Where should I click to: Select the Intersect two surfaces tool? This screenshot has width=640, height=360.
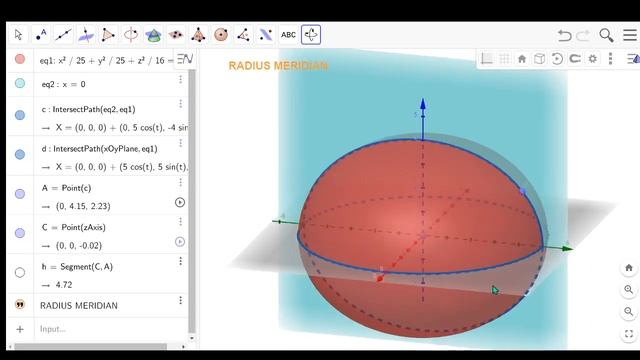click(x=153, y=35)
